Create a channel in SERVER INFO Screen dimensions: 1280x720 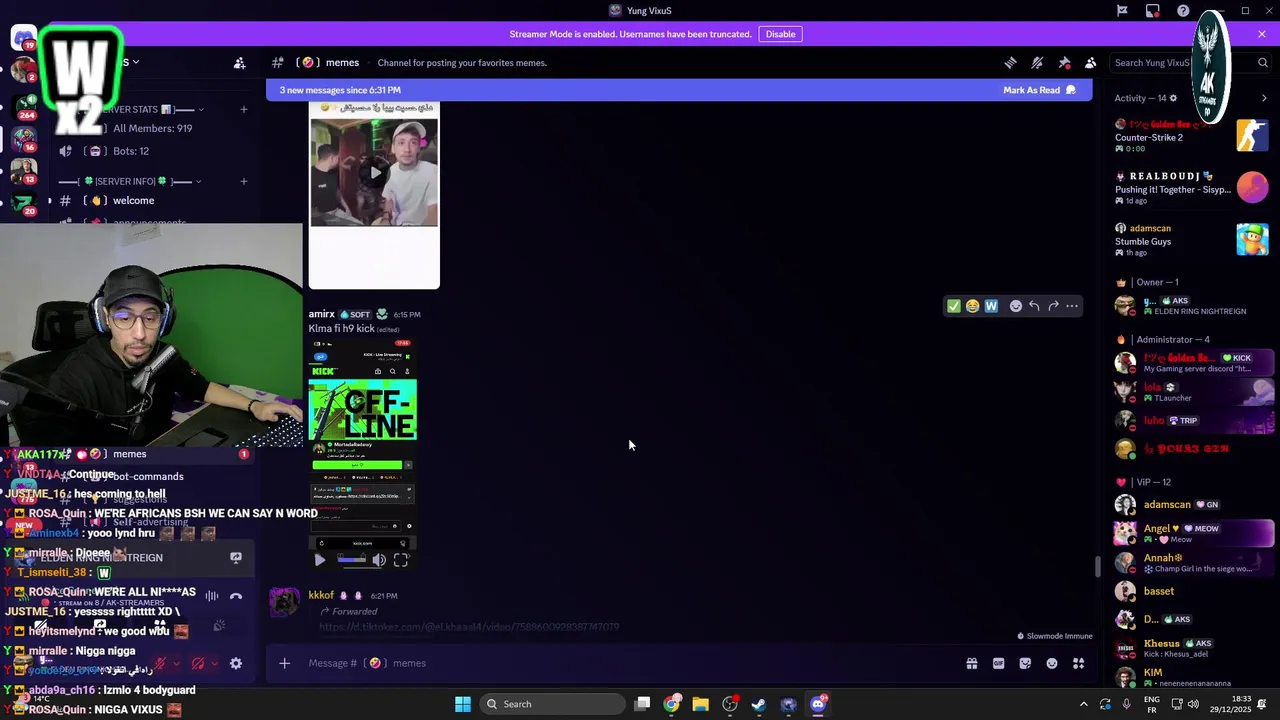click(x=243, y=181)
